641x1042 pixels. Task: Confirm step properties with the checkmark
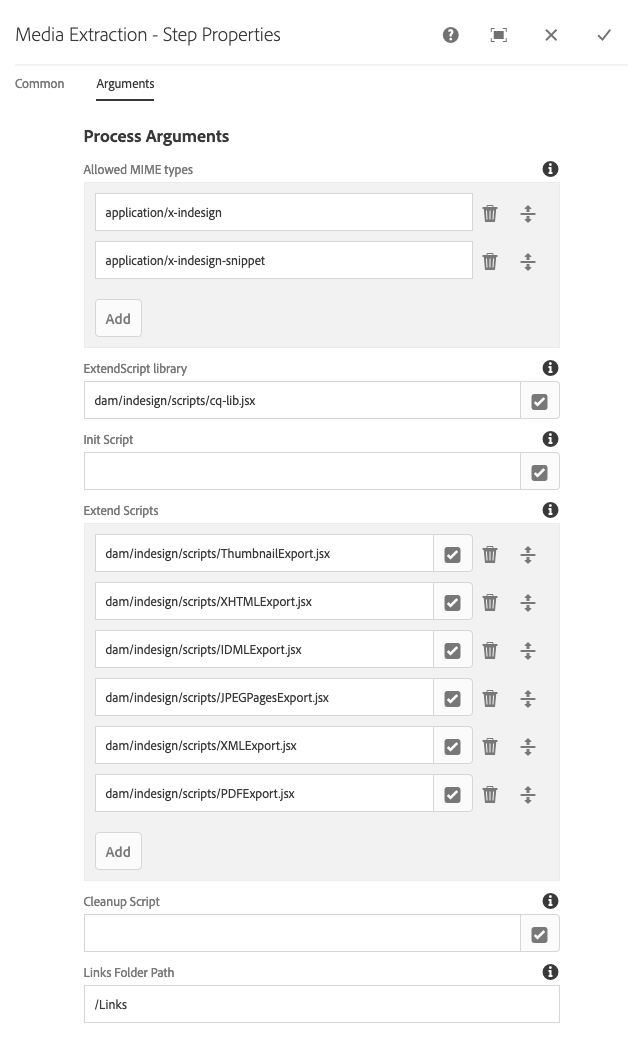pyautogui.click(x=604, y=35)
